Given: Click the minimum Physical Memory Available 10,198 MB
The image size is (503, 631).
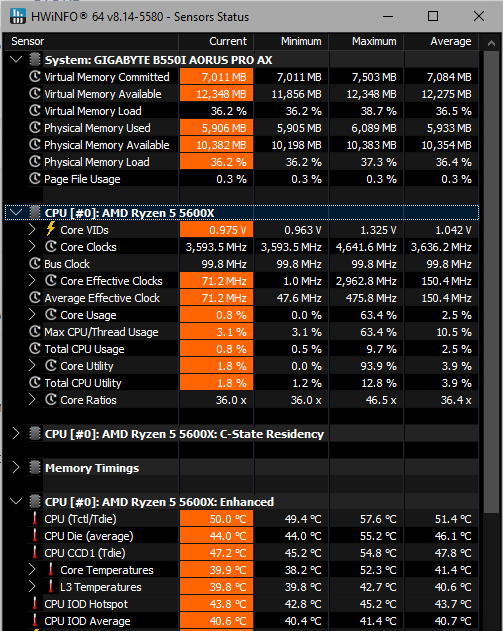Looking at the screenshot, I should (x=297, y=145).
